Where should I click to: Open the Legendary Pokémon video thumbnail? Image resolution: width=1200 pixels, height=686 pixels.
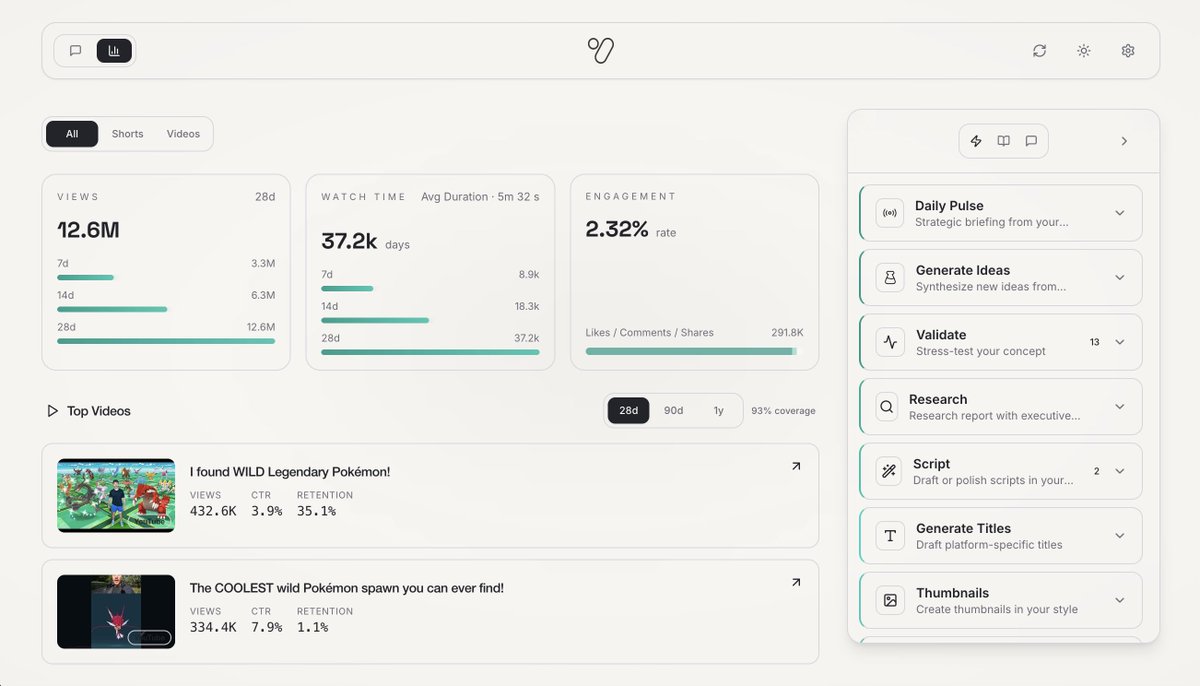point(116,495)
